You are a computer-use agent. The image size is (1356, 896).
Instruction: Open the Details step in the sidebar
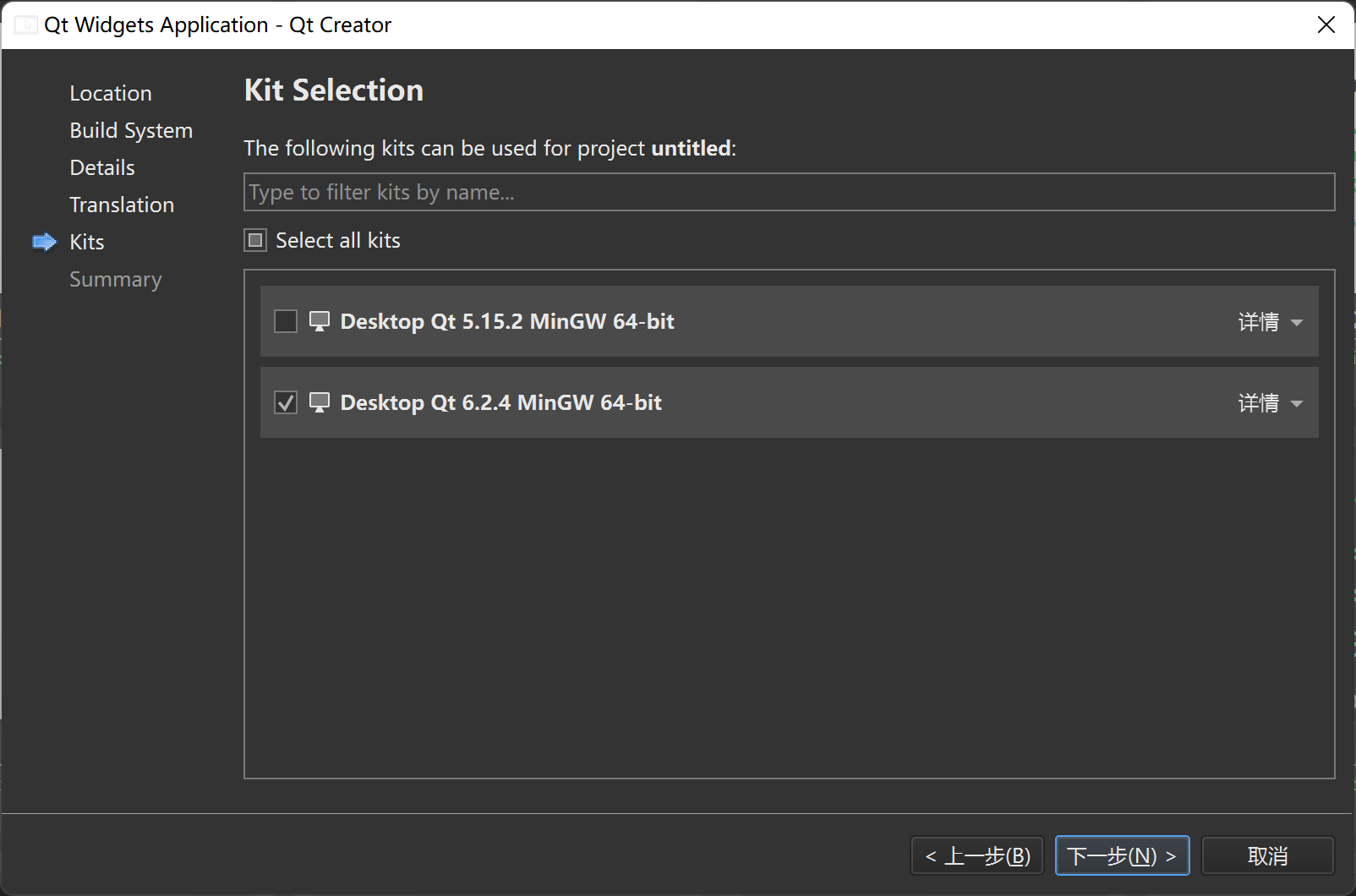(x=102, y=168)
